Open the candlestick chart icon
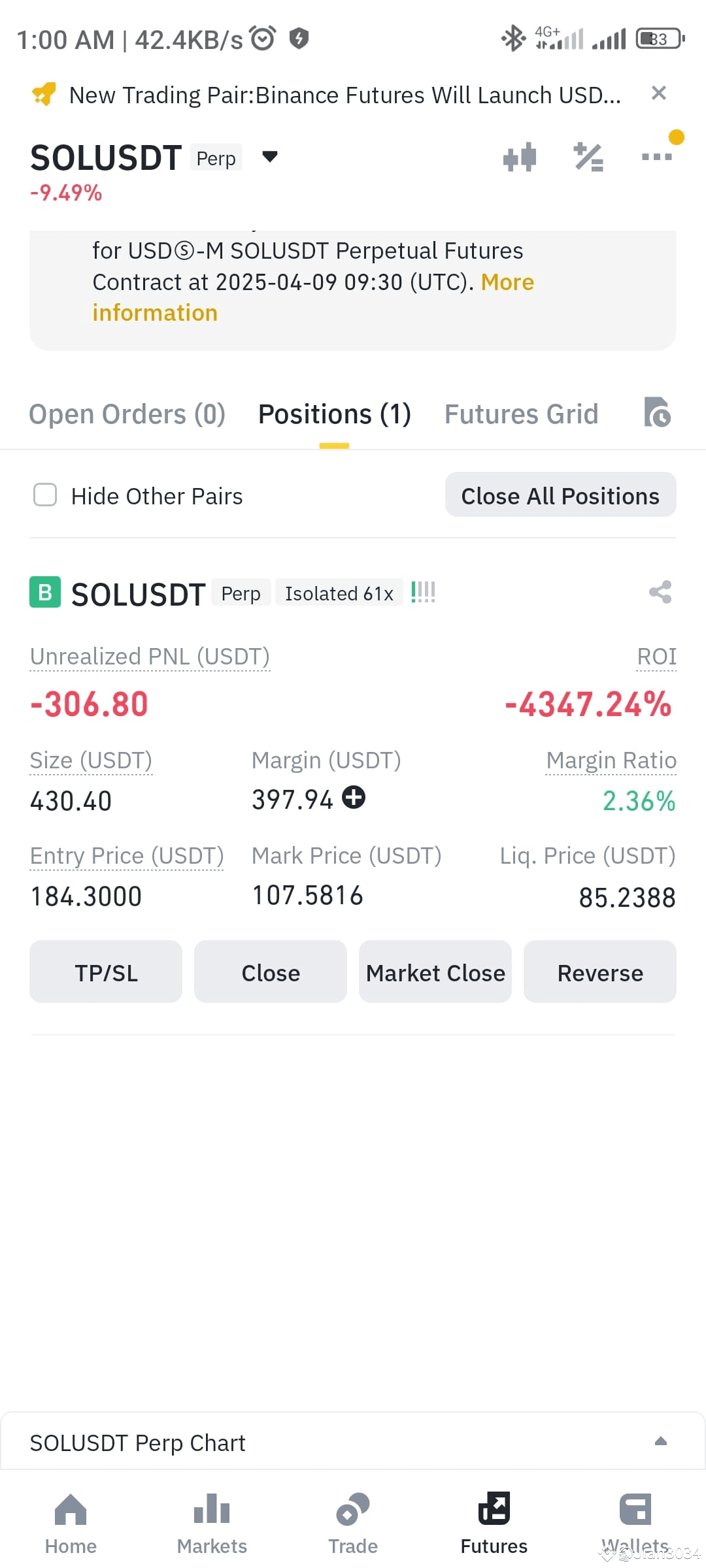Image resolution: width=706 pixels, height=1568 pixels. [x=520, y=157]
